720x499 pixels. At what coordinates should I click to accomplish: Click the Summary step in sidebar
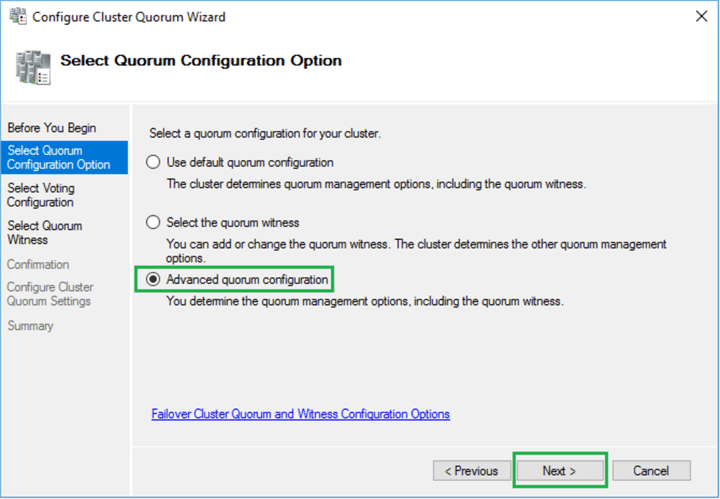pos(30,326)
